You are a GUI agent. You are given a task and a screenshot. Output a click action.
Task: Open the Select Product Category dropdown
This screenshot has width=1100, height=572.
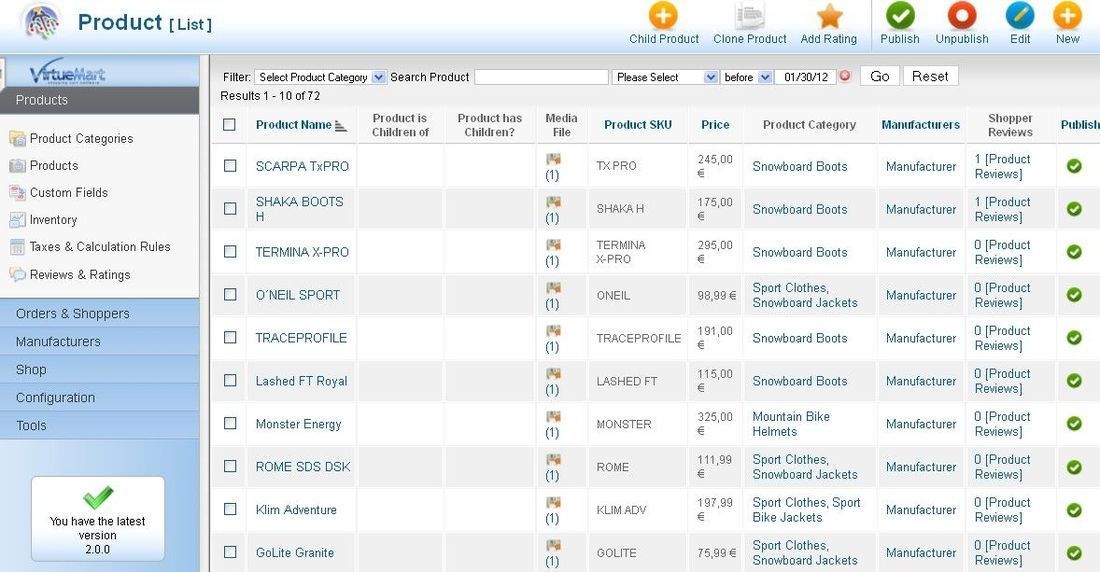tap(320, 77)
